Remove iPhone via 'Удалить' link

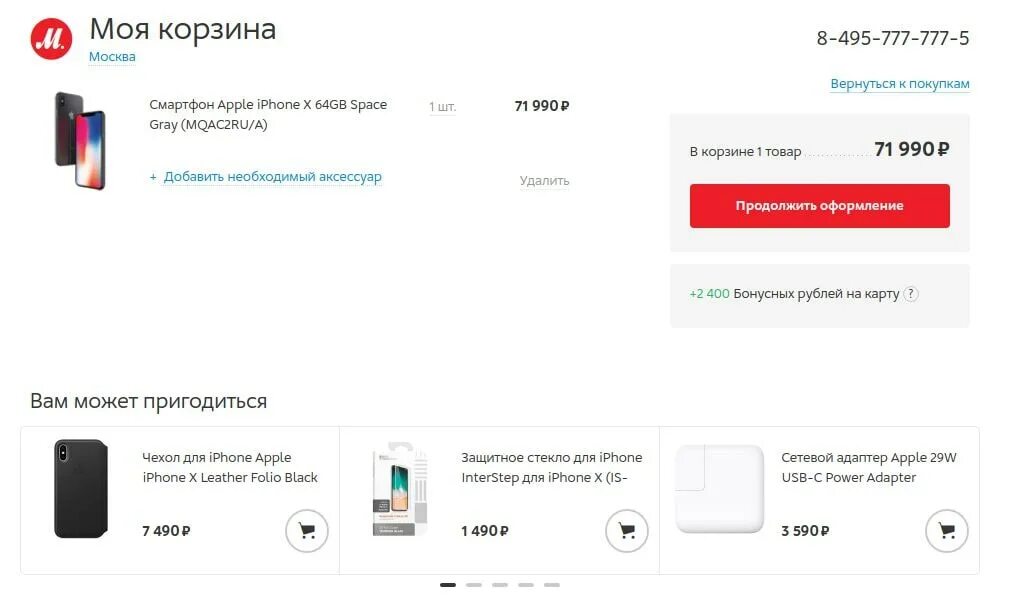pyautogui.click(x=544, y=181)
